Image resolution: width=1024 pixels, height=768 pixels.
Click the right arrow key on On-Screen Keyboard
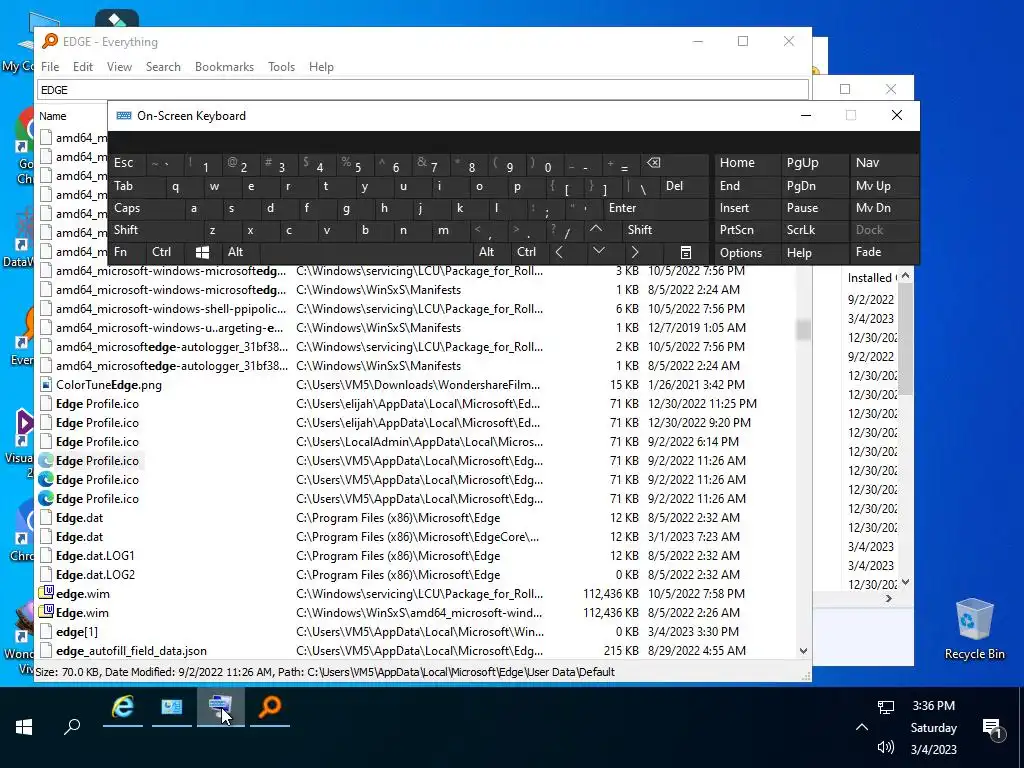(x=635, y=252)
